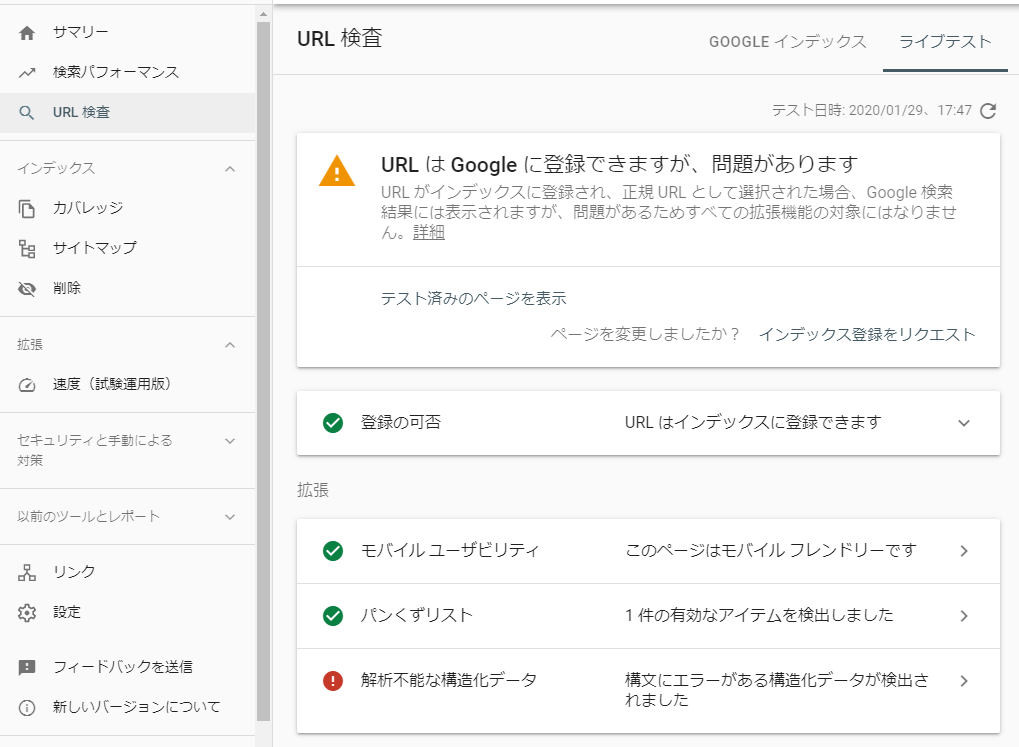Collapse the インデックス sidebar section
Image resolution: width=1019 pixels, height=747 pixels.
230,168
